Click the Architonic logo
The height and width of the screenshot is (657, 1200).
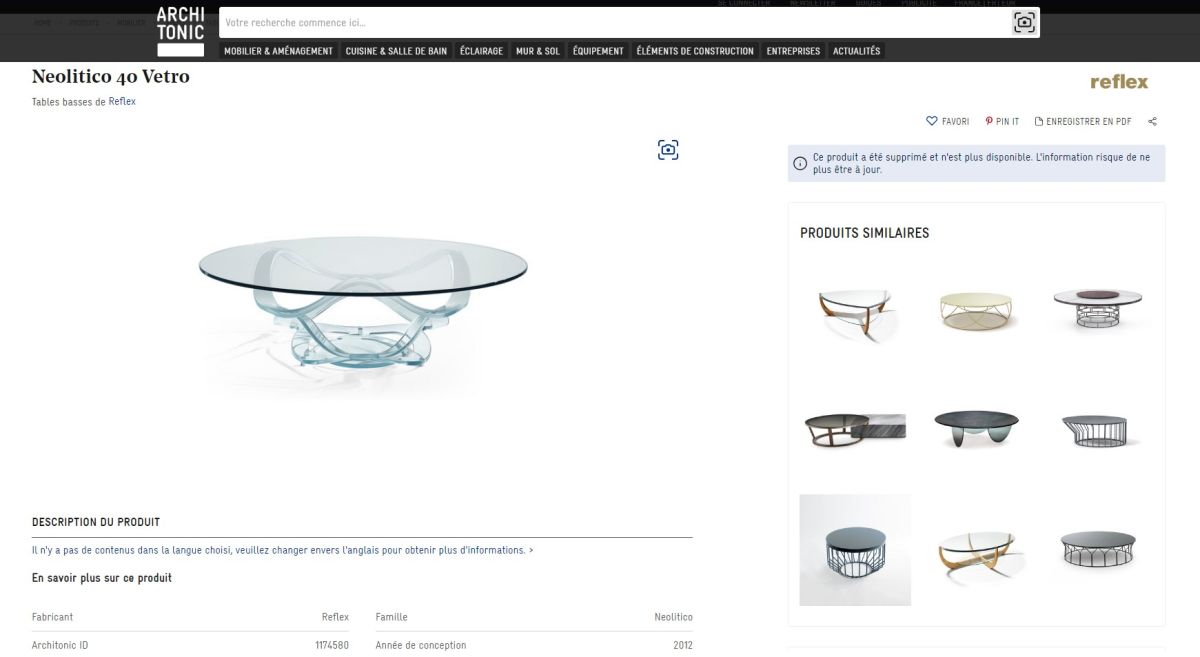(x=180, y=31)
